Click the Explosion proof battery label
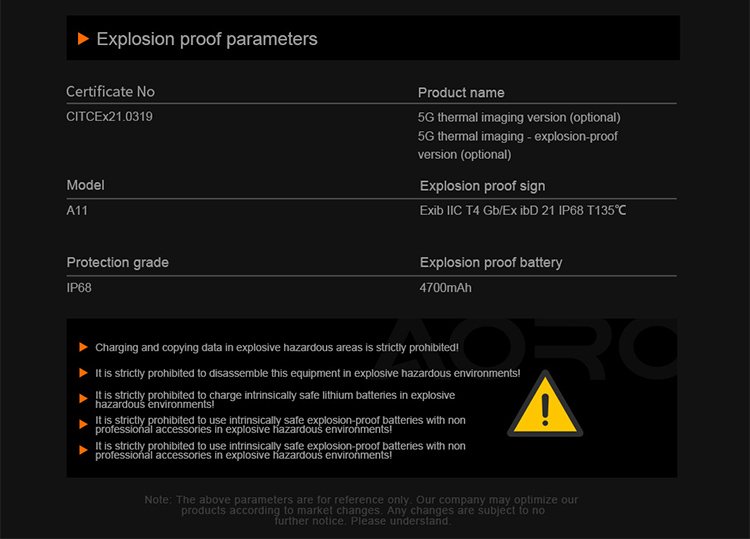 (491, 263)
